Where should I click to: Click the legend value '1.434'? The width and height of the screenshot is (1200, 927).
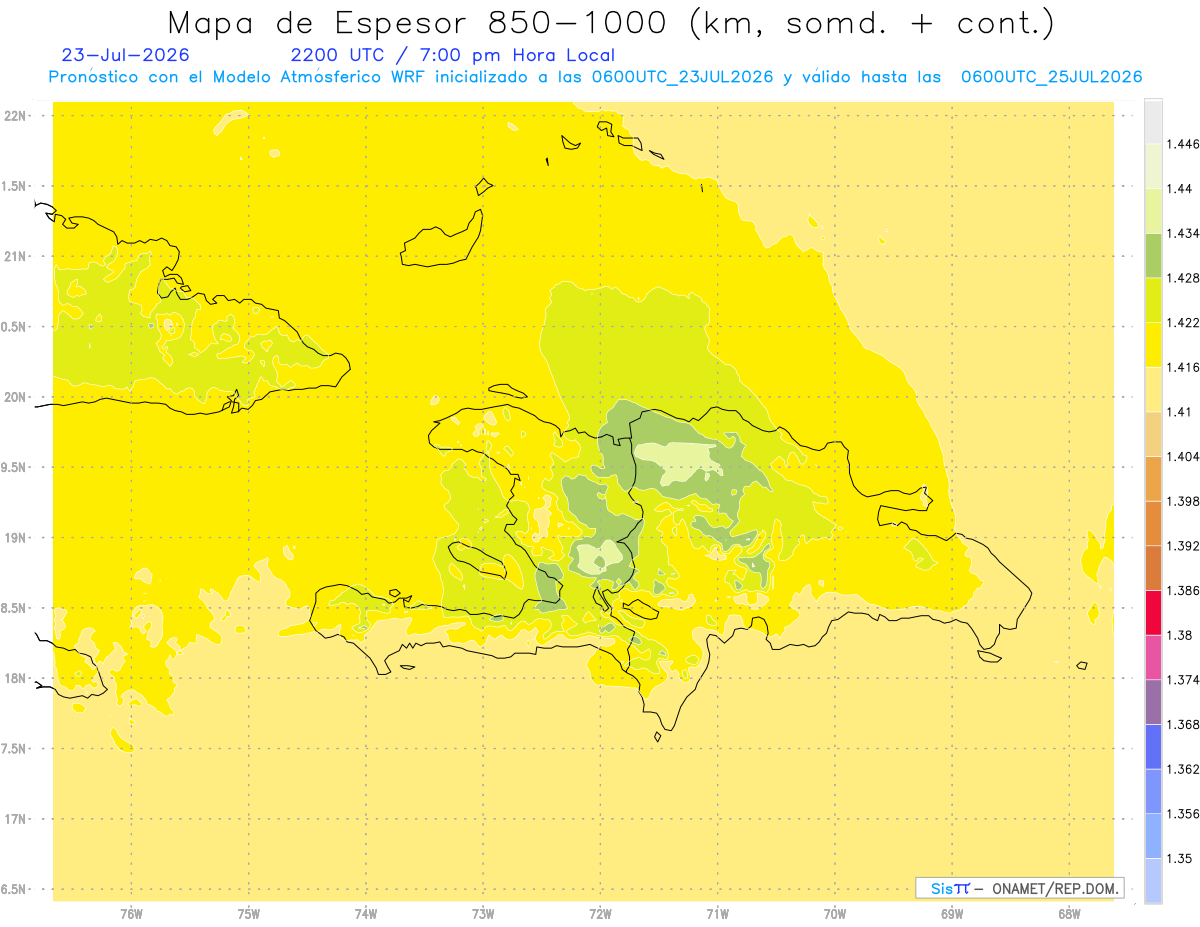pyautogui.click(x=1182, y=233)
